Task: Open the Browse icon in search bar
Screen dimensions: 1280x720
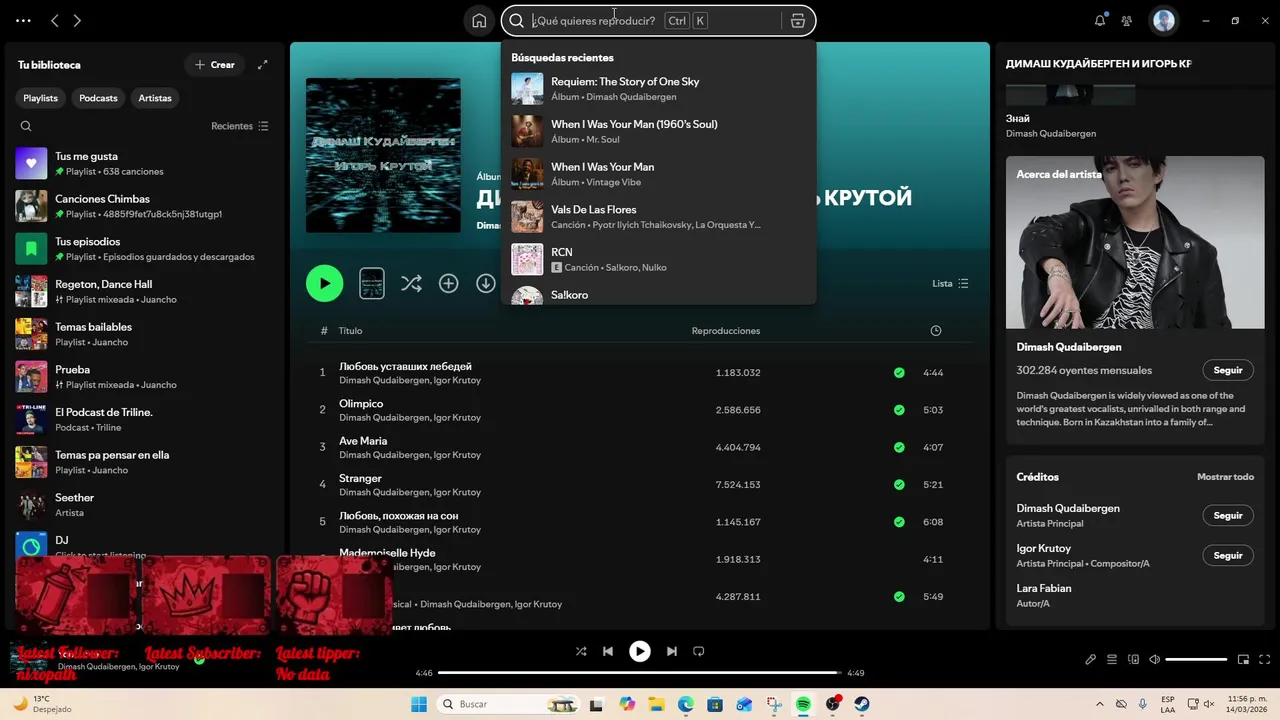Action: click(798, 21)
